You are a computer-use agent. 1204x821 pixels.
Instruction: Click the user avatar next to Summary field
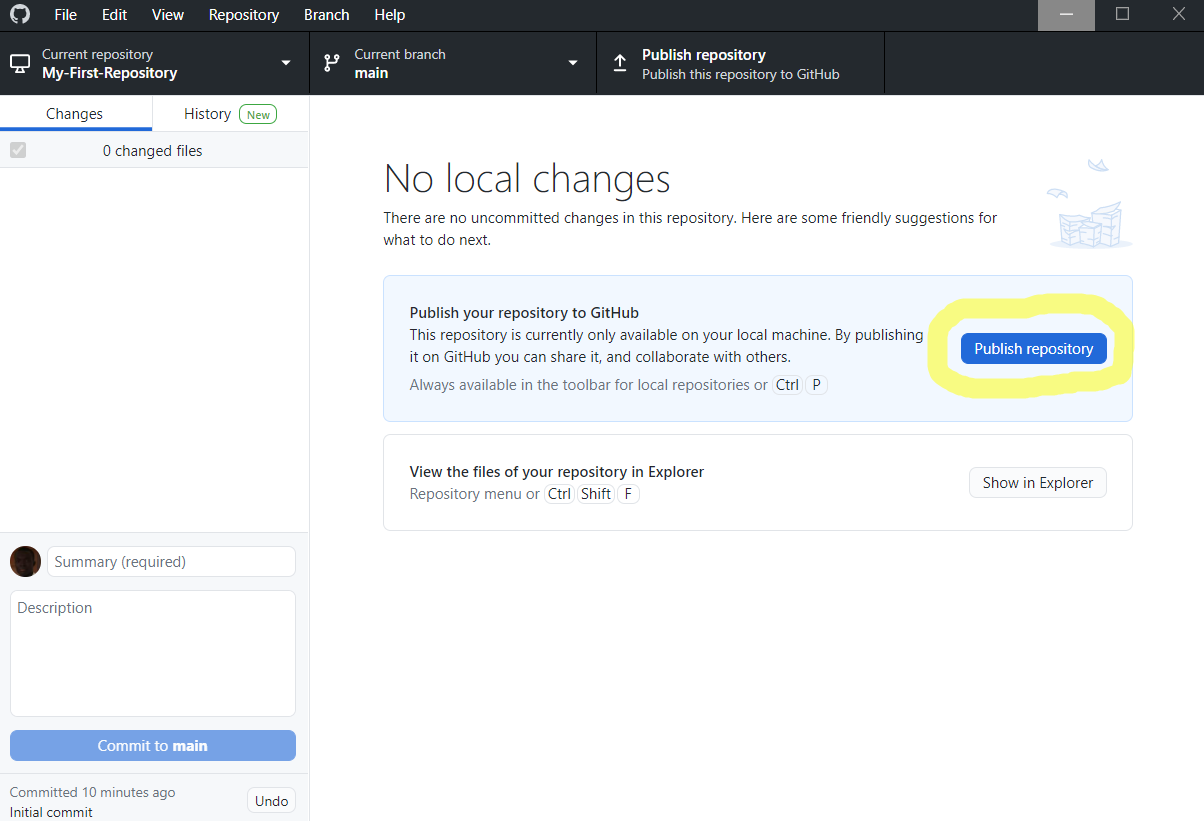coord(25,561)
